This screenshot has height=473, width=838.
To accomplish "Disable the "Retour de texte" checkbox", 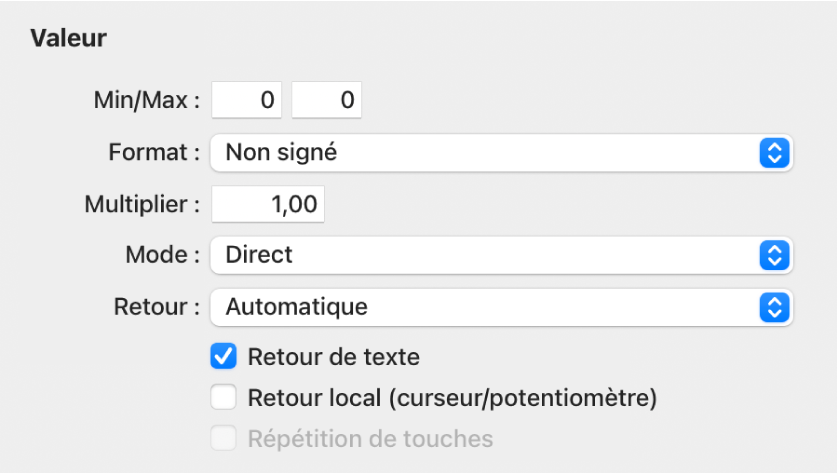I will [224, 356].
